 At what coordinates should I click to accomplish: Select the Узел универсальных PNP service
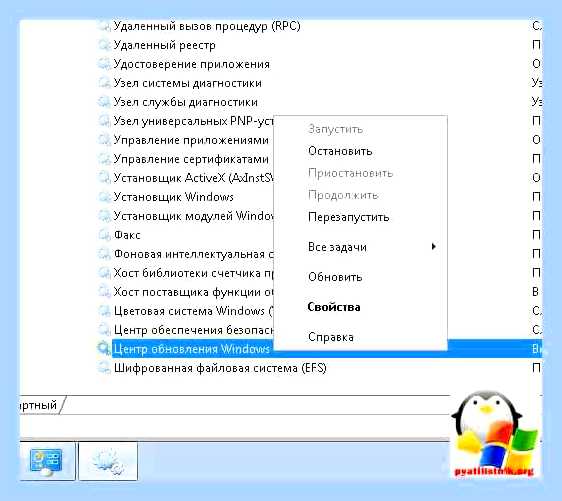[x=194, y=121]
